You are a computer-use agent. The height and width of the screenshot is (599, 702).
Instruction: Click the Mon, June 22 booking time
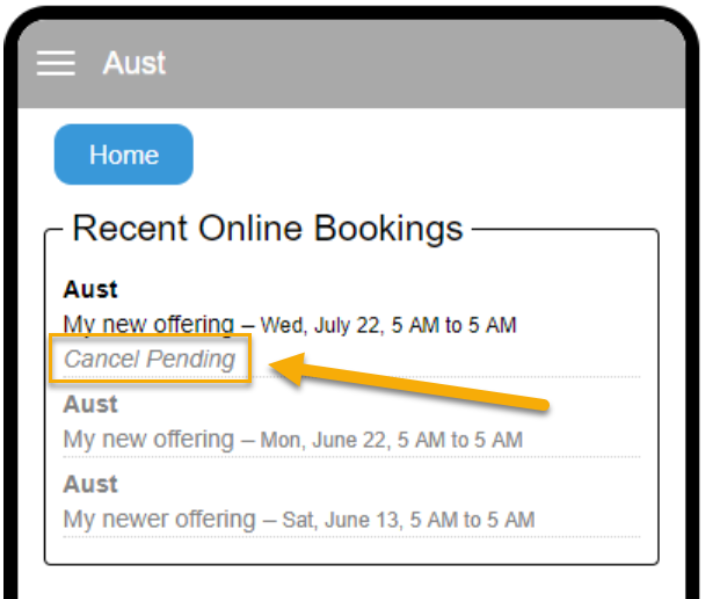[x=391, y=440]
